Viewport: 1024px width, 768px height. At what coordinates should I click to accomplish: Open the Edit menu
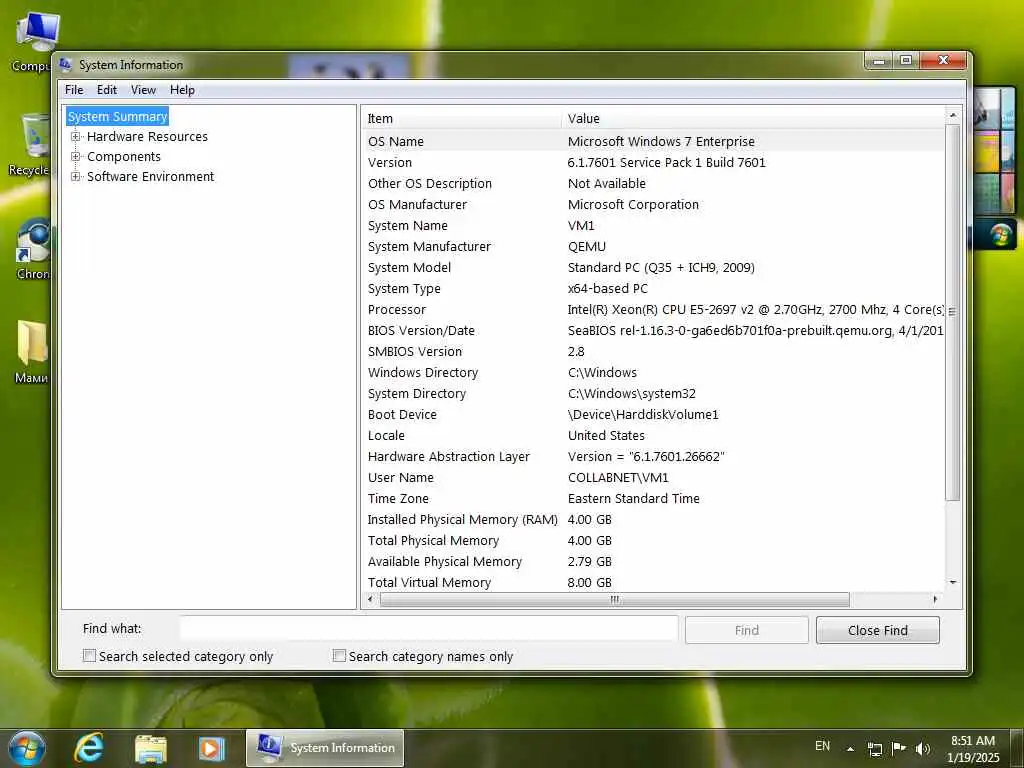[106, 90]
